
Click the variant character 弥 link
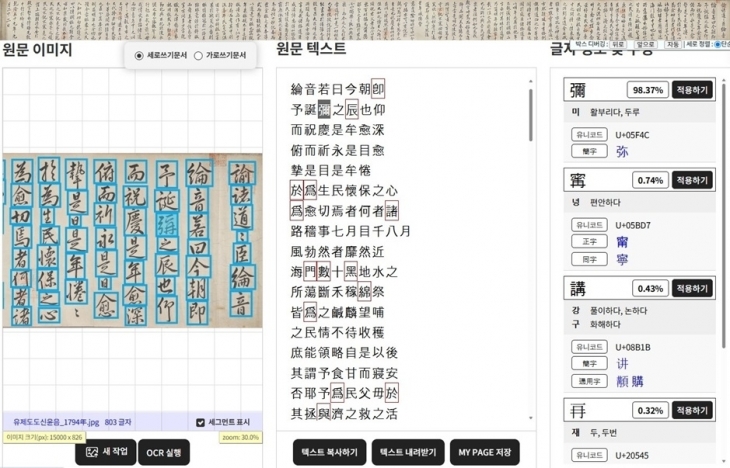point(622,152)
